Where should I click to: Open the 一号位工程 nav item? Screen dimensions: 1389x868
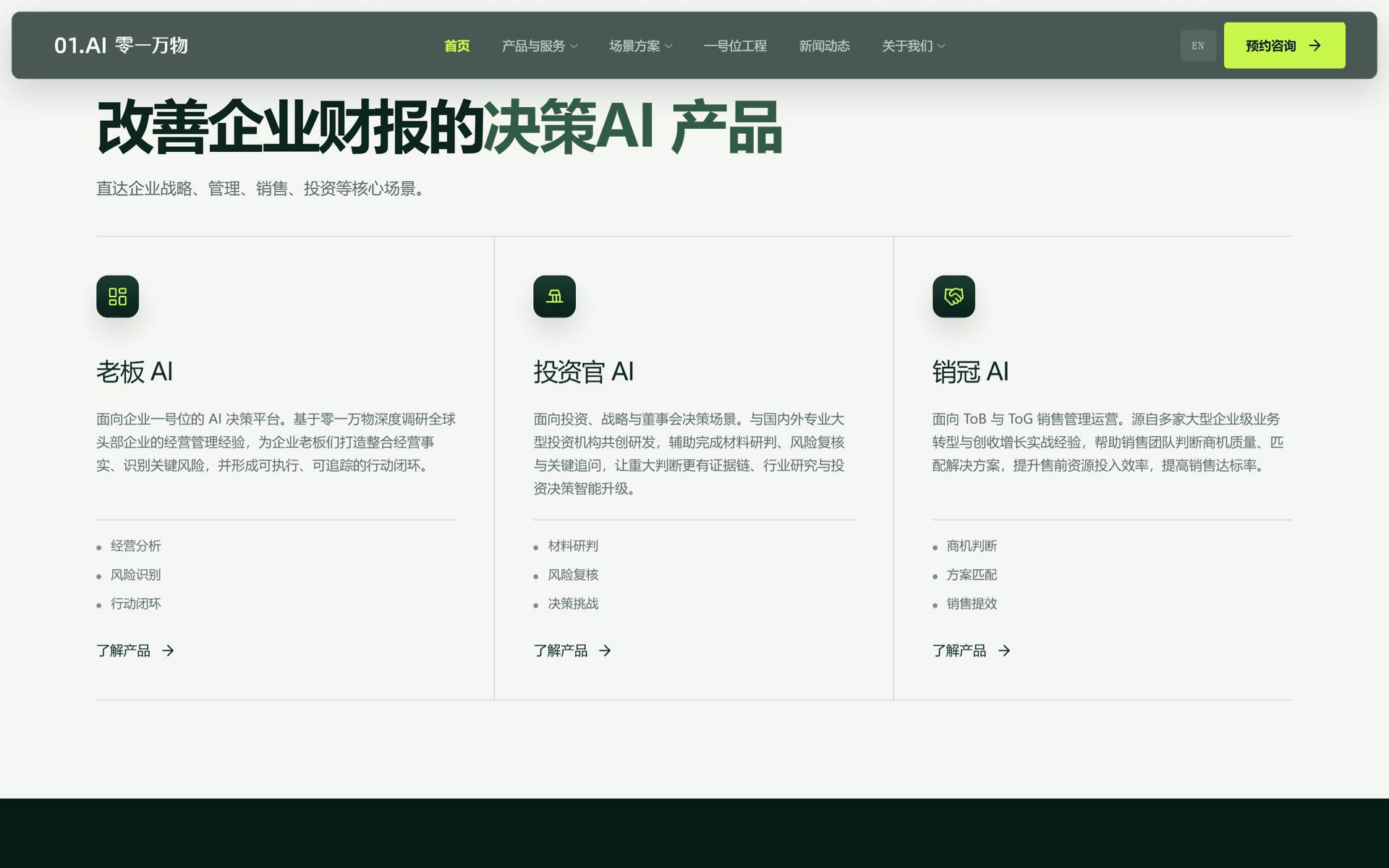[735, 46]
